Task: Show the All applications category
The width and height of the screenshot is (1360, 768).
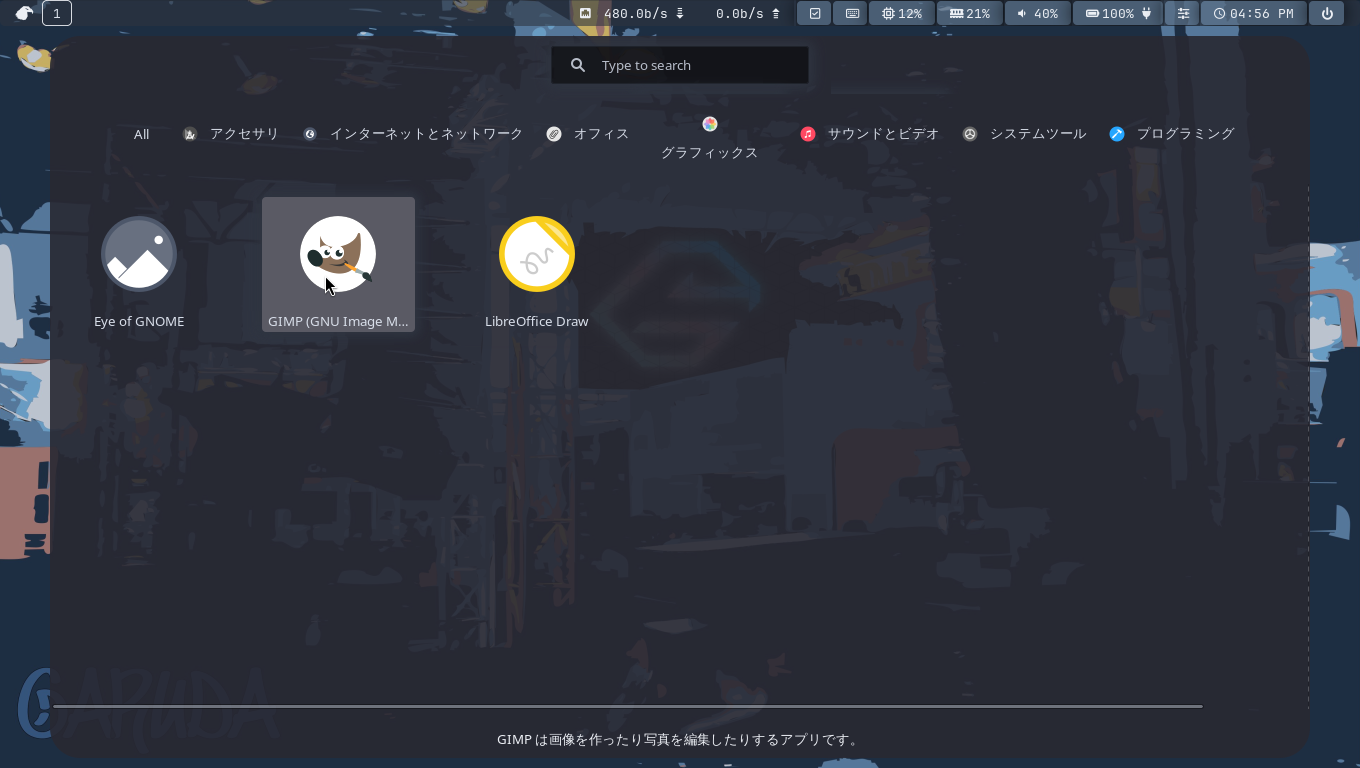Action: click(x=142, y=134)
